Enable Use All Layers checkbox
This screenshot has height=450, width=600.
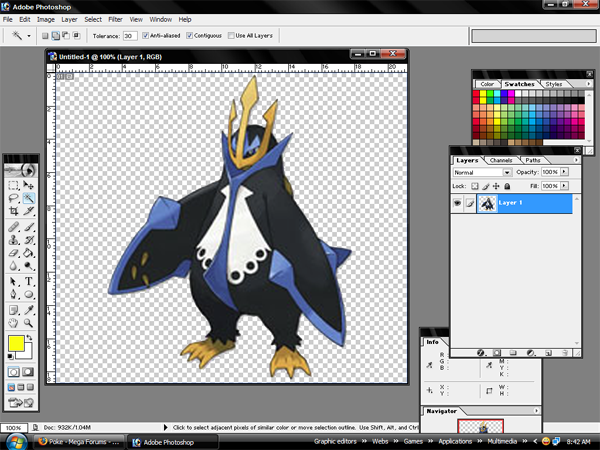pos(231,36)
